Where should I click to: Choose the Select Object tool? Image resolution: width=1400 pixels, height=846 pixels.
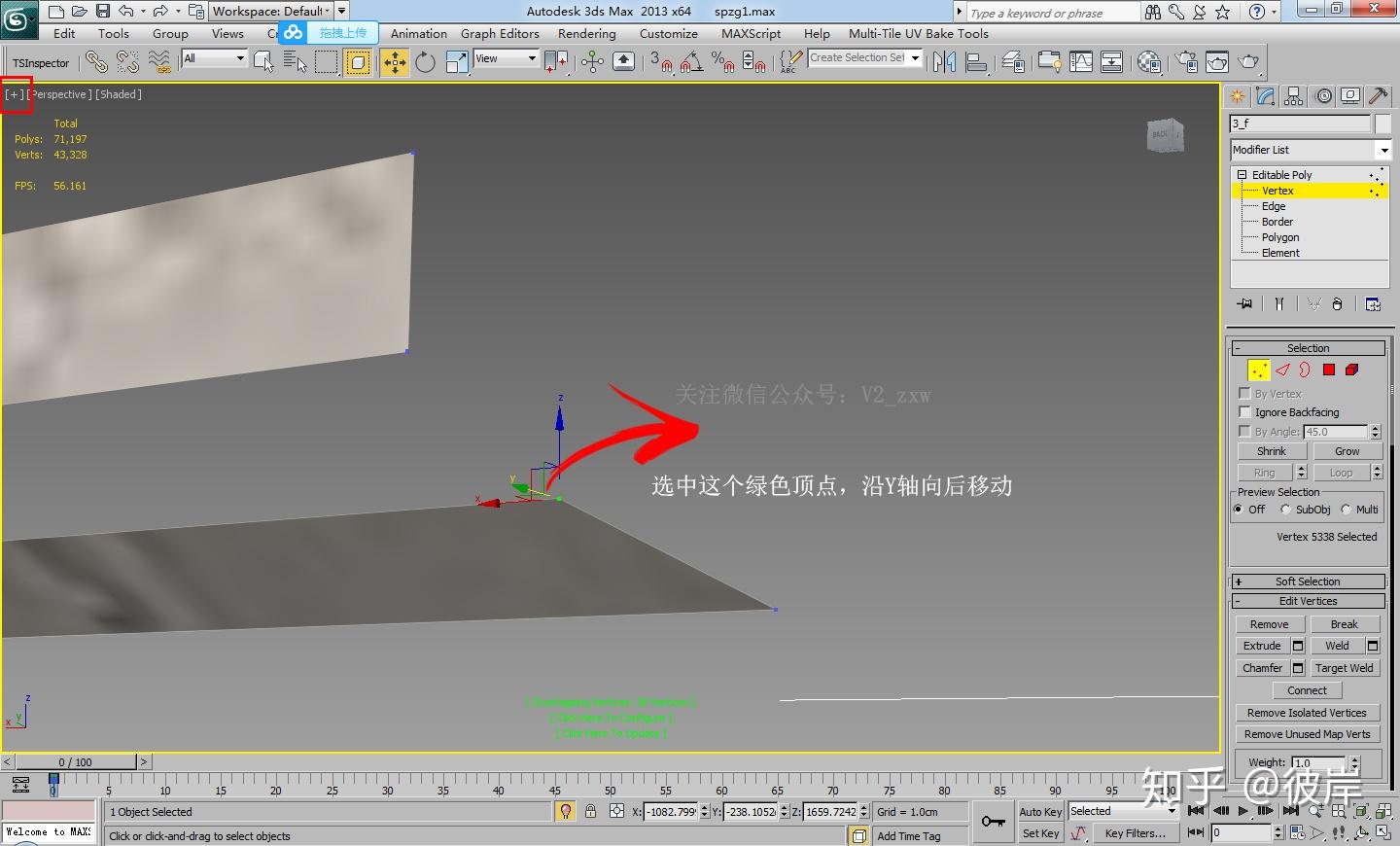(x=263, y=62)
